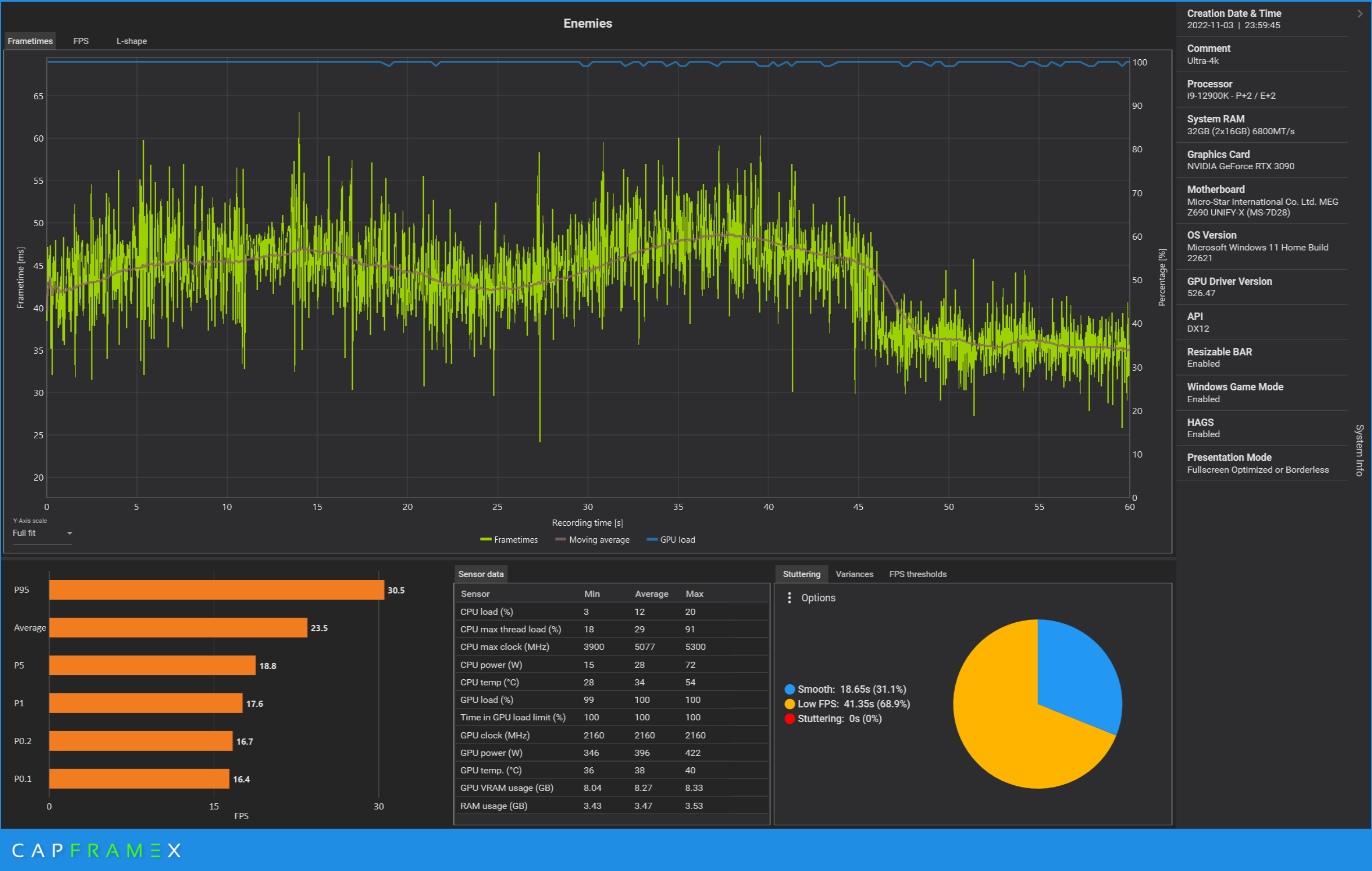The width and height of the screenshot is (1372, 871).
Task: Toggle GPU load series in chart legend
Action: [670, 540]
